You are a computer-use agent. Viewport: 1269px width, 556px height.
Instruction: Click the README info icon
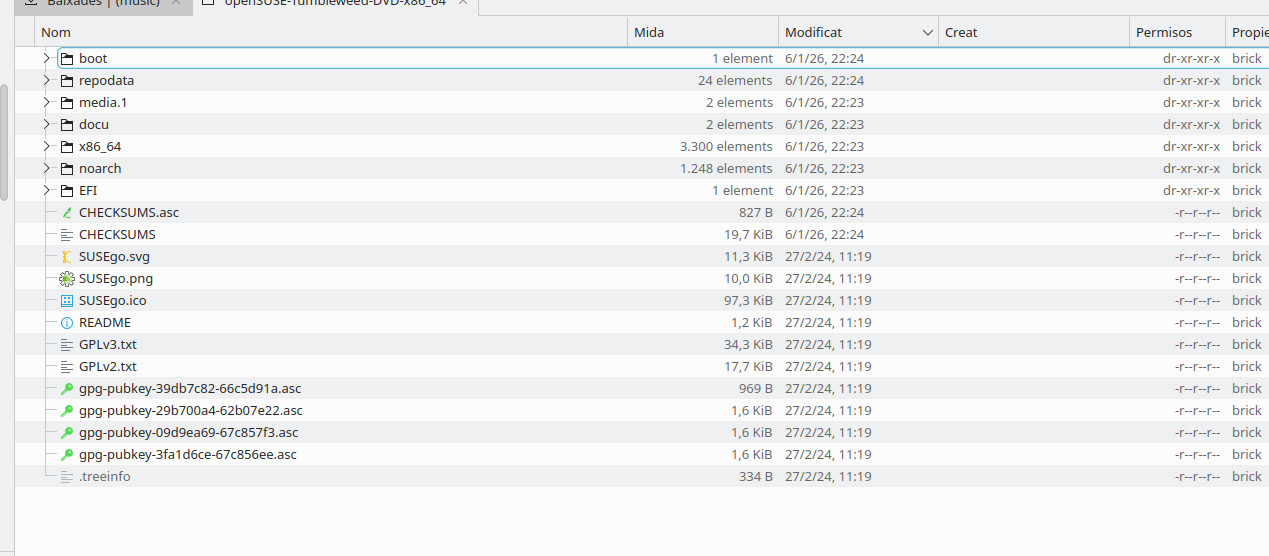point(67,323)
